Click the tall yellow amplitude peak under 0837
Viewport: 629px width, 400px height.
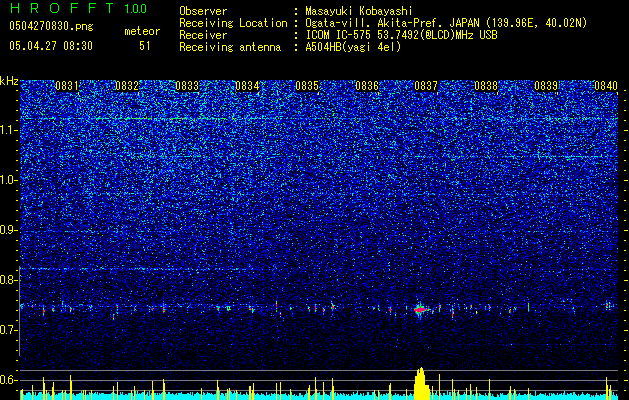pos(421,384)
